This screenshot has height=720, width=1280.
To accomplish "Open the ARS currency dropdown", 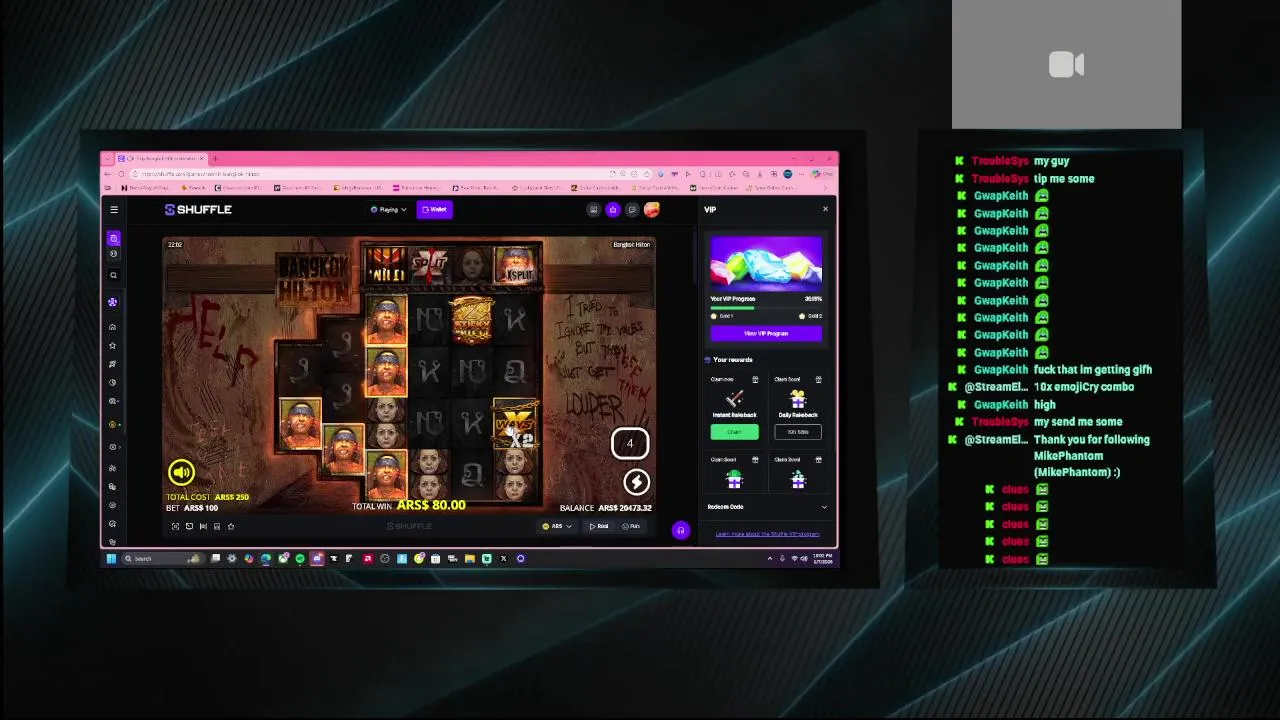I will click(x=557, y=526).
